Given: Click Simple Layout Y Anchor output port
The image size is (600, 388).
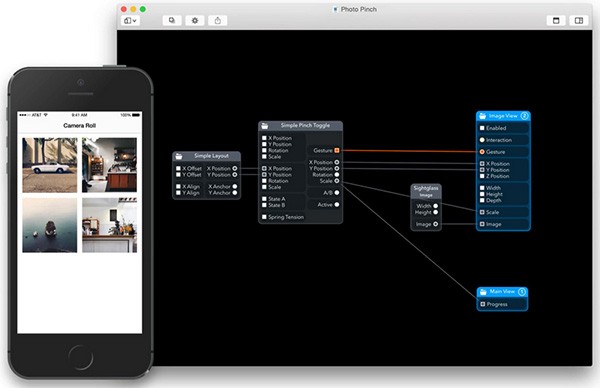Looking at the screenshot, I should coord(235,193).
